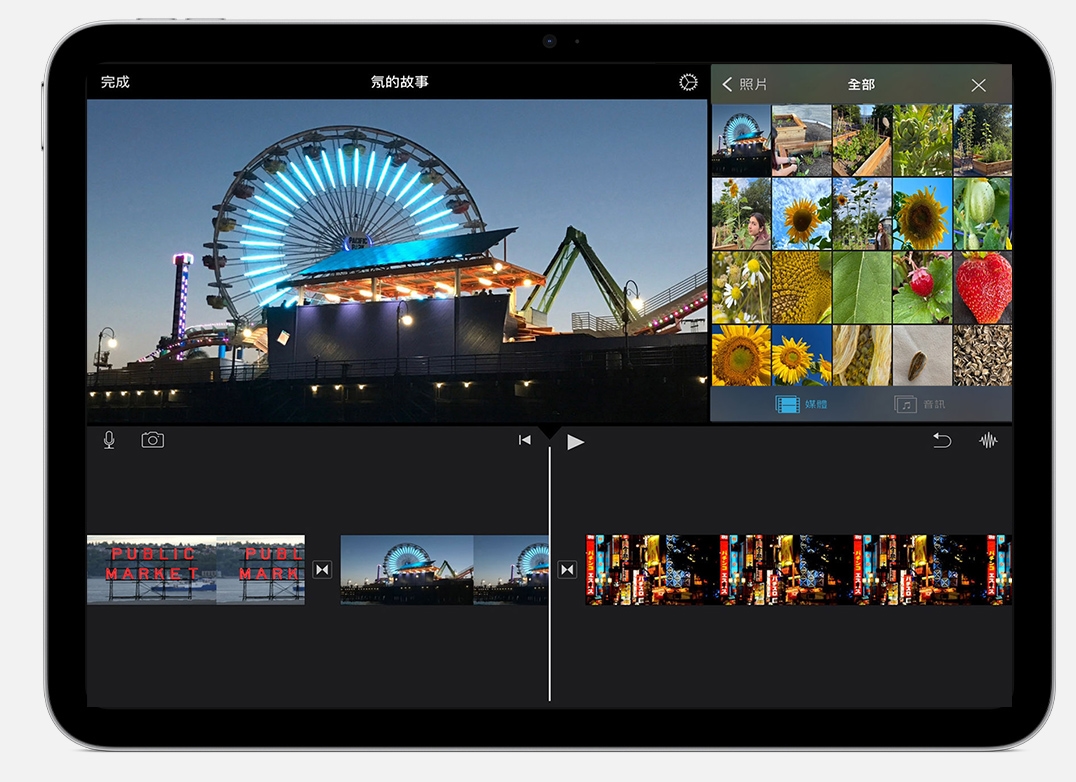Skip to beginning of timeline
This screenshot has width=1076, height=782.
pos(525,441)
